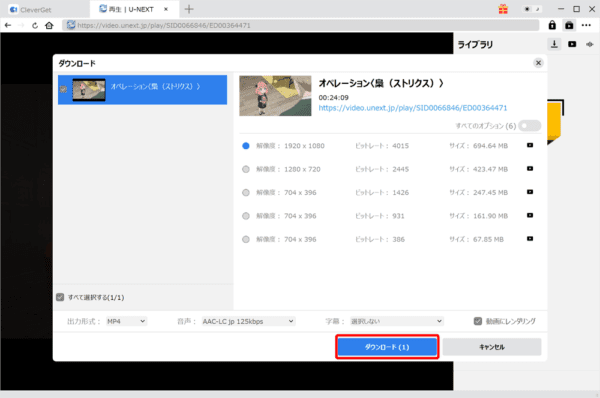The height and width of the screenshot is (398, 600).
Task: Select the 704 x 396 option at 1426 bitrate
Action: 246,192
